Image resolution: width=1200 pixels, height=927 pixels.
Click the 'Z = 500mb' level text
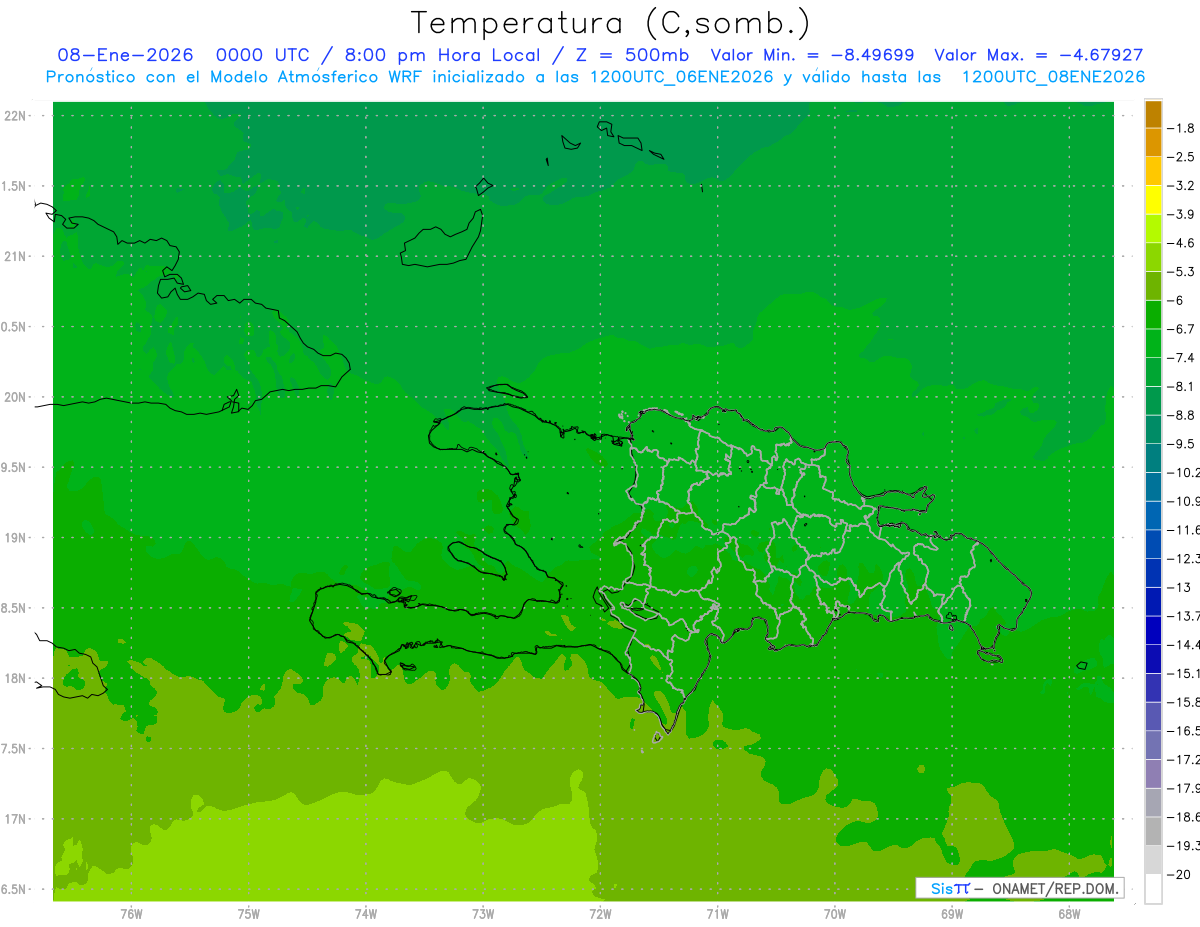(x=628, y=56)
